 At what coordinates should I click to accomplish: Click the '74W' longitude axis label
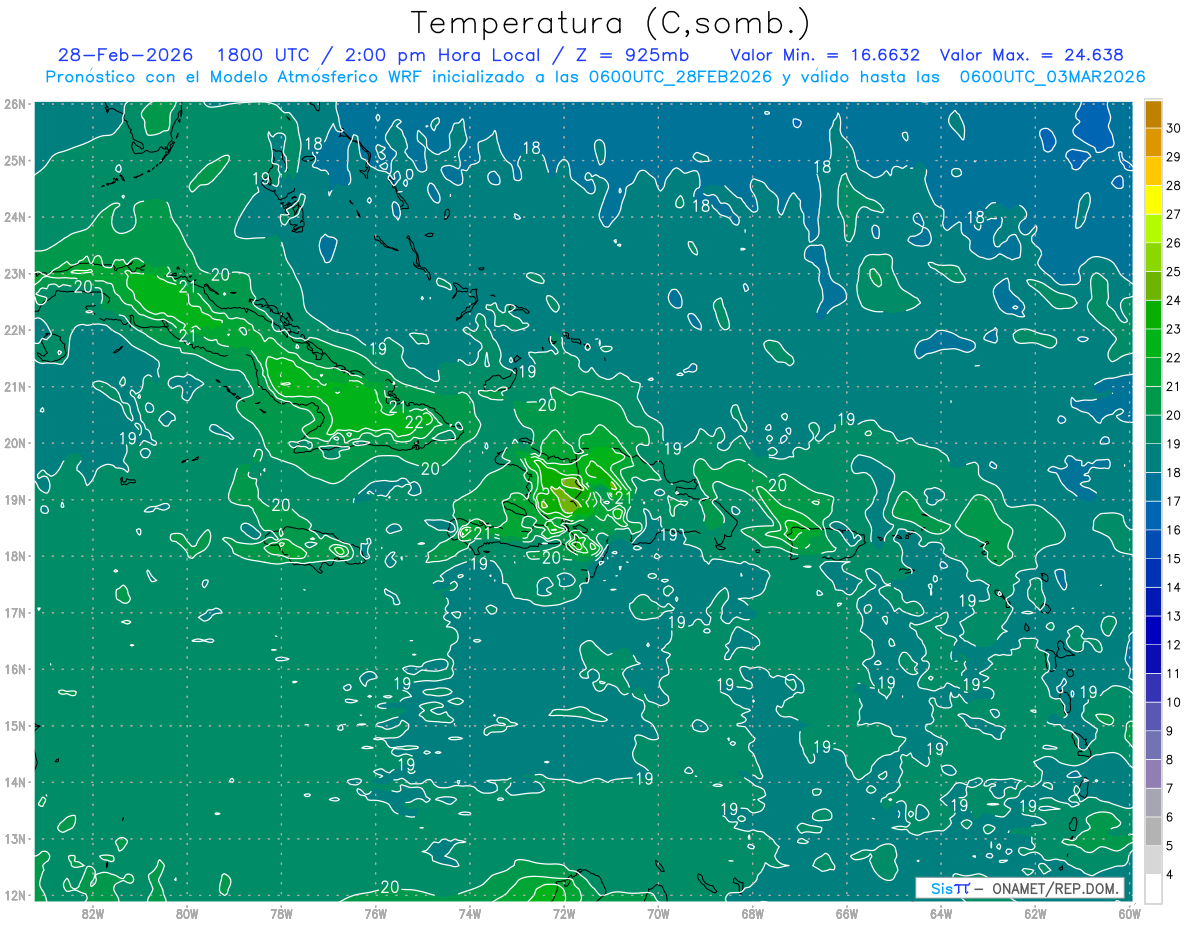470,913
